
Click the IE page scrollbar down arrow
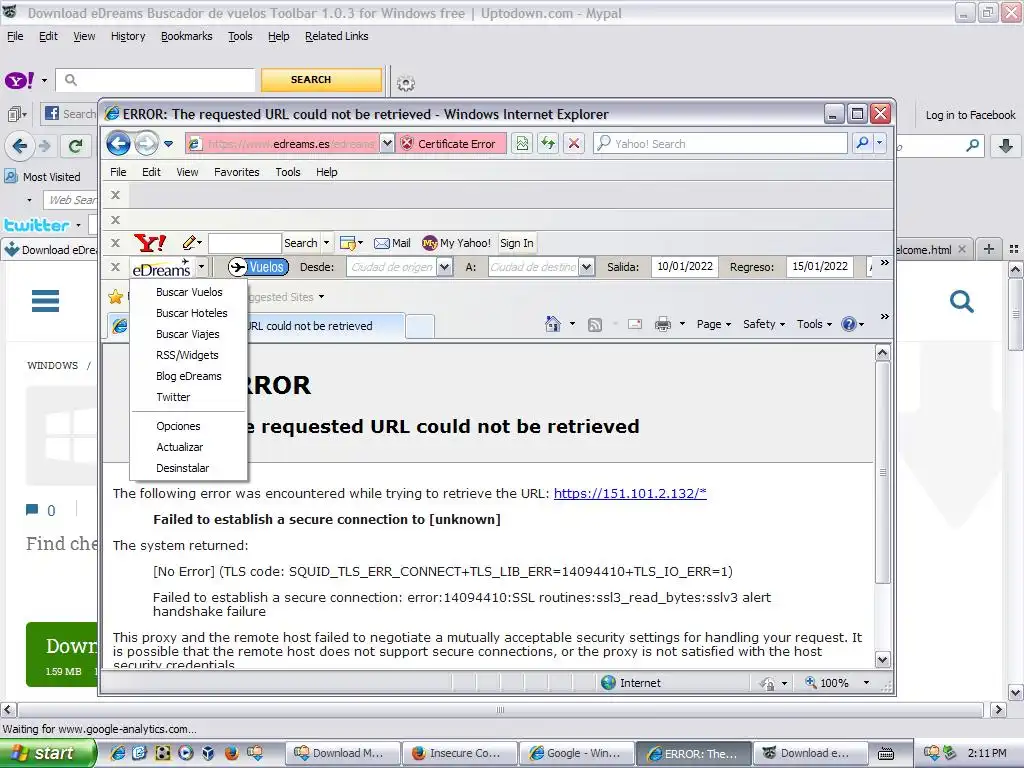pyautogui.click(x=882, y=659)
